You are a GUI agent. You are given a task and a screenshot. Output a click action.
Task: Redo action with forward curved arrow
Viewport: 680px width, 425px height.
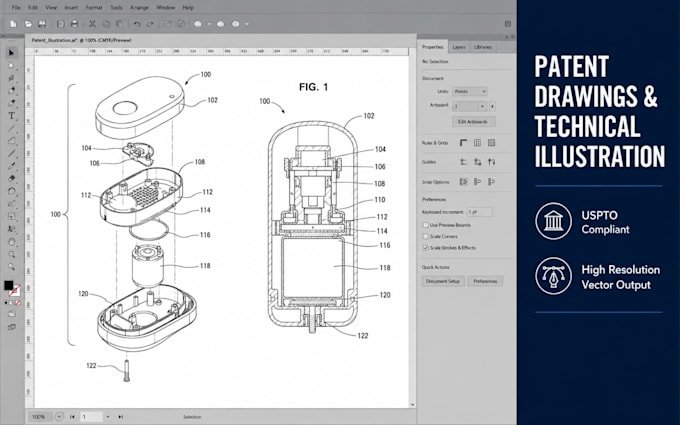[x=150, y=24]
